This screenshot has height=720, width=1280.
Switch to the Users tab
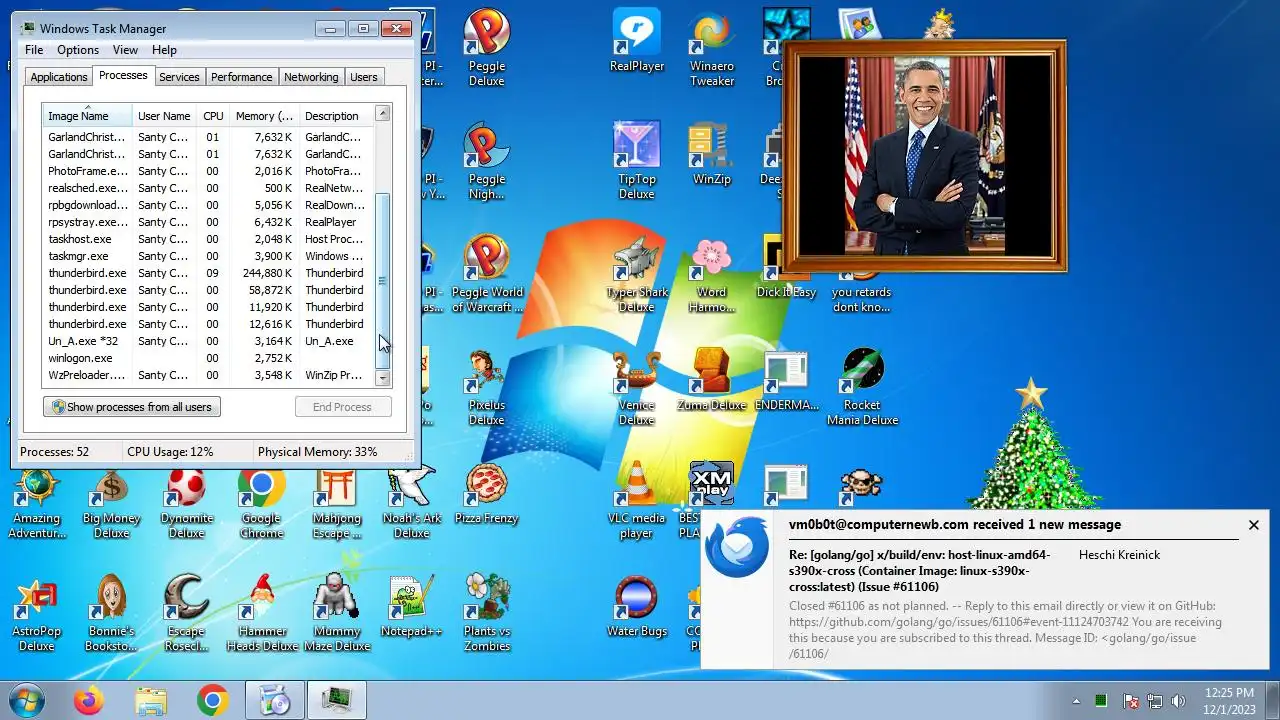(364, 77)
